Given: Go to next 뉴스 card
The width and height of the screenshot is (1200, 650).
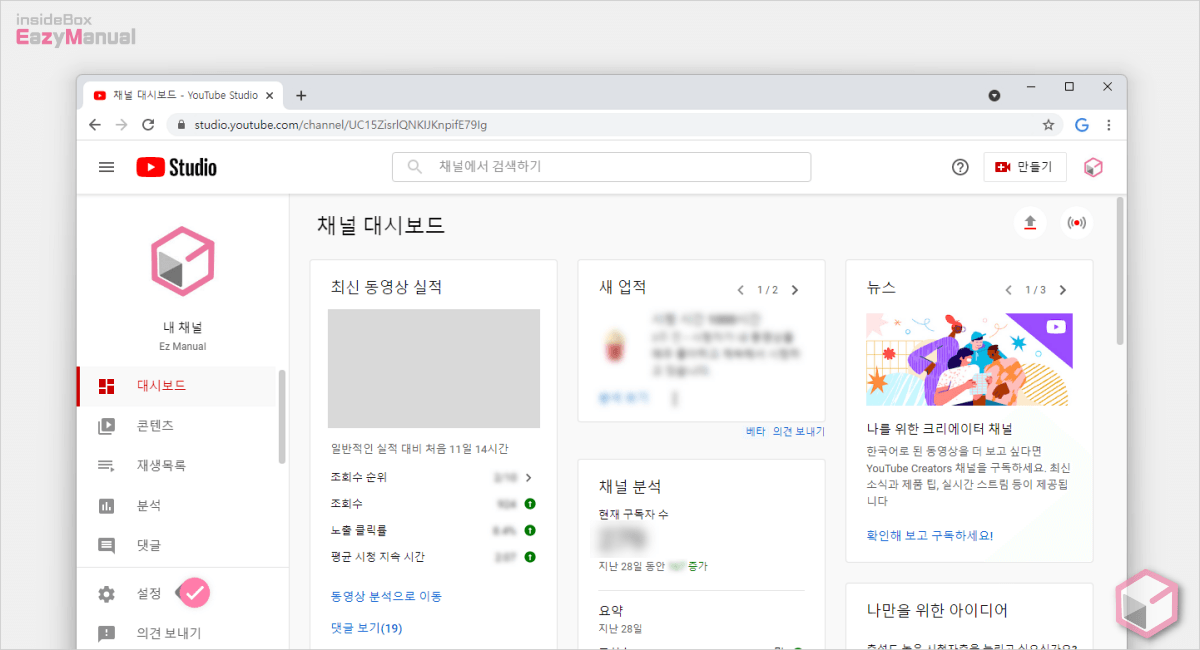Looking at the screenshot, I should click(x=1063, y=290).
